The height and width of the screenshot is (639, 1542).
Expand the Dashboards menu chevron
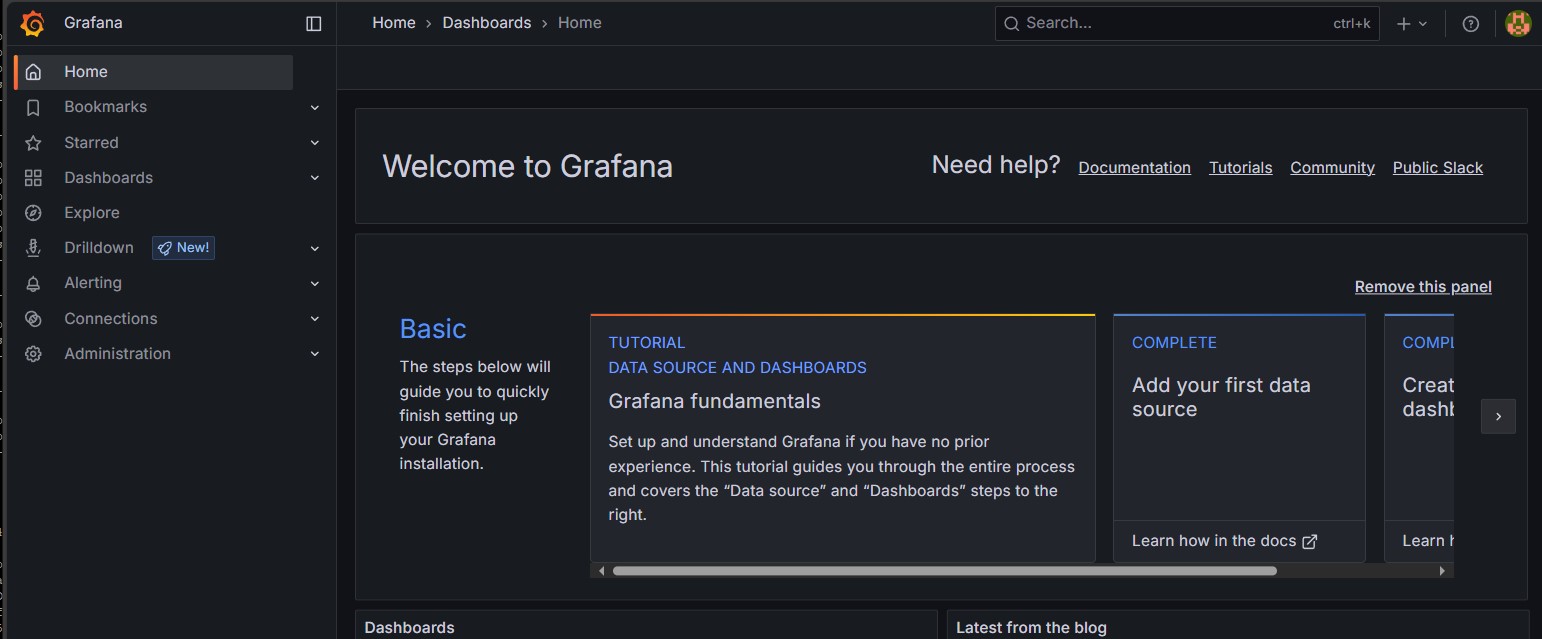(x=315, y=178)
